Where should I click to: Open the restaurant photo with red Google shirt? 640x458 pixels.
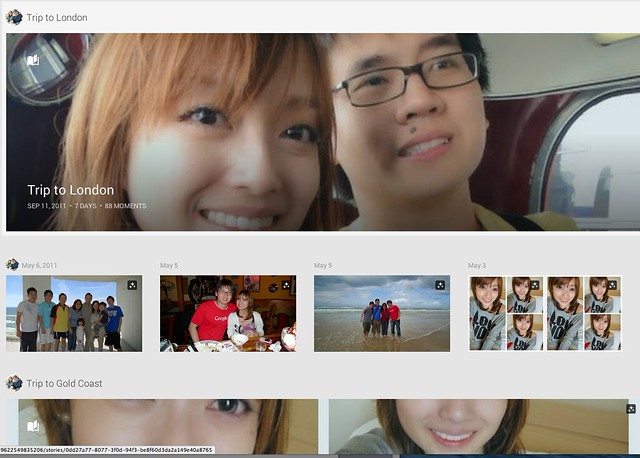point(228,313)
